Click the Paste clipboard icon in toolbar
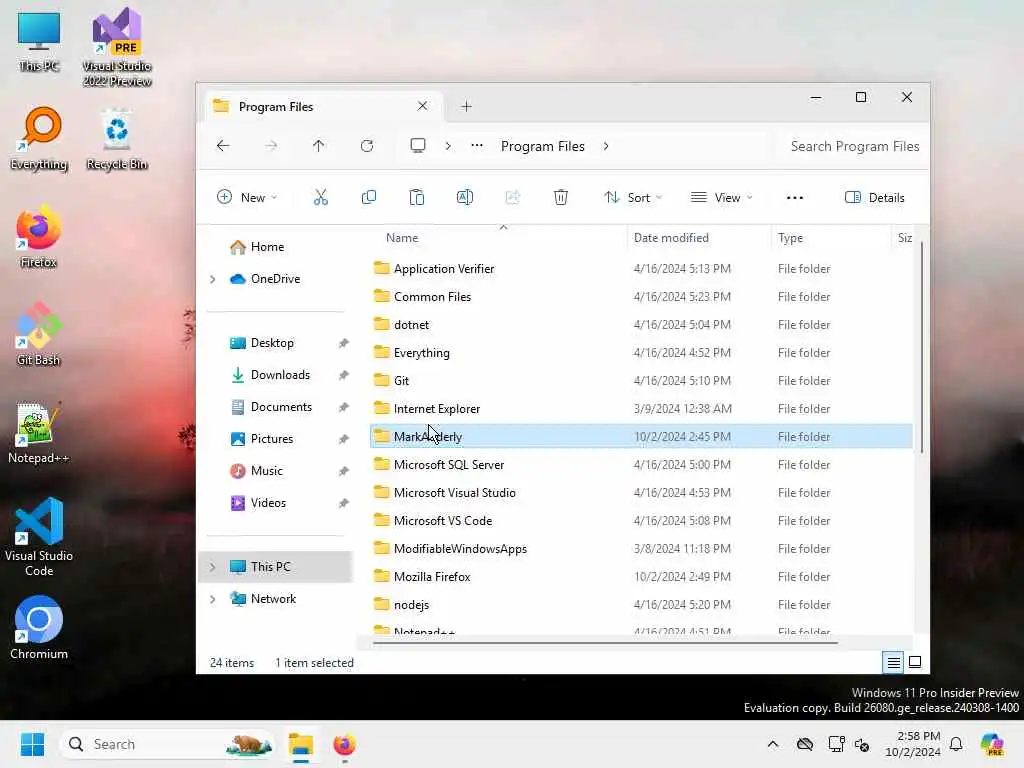 [x=417, y=197]
